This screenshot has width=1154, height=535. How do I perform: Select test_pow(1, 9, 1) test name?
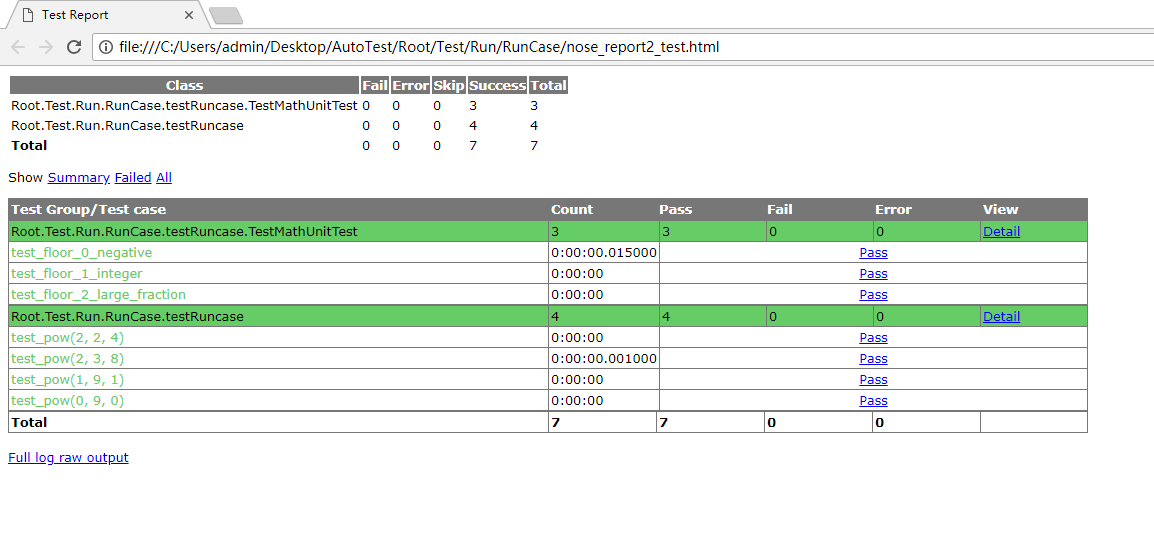(x=68, y=380)
